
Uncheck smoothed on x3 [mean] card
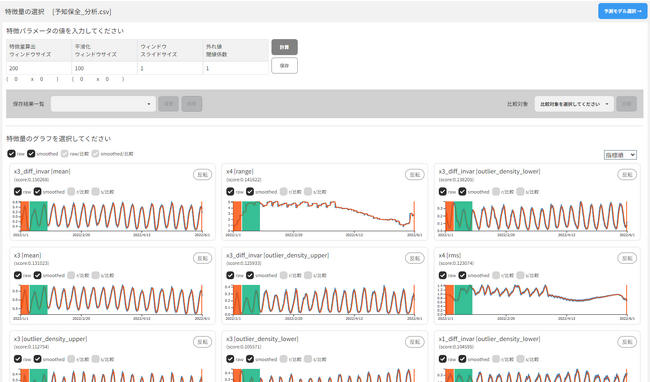(38, 275)
